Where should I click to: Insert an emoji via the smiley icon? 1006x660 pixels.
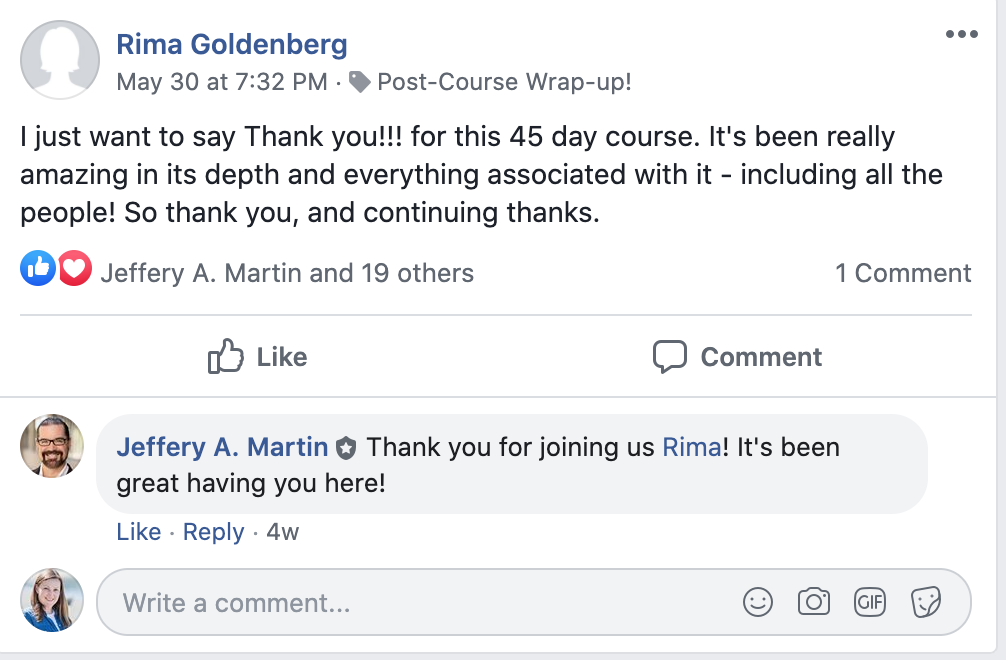click(x=758, y=602)
